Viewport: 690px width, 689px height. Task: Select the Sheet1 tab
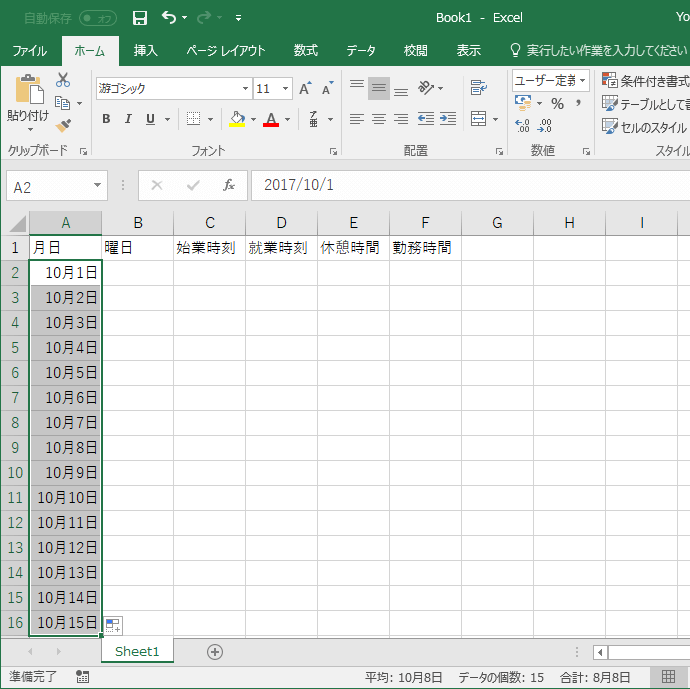pyautogui.click(x=137, y=652)
